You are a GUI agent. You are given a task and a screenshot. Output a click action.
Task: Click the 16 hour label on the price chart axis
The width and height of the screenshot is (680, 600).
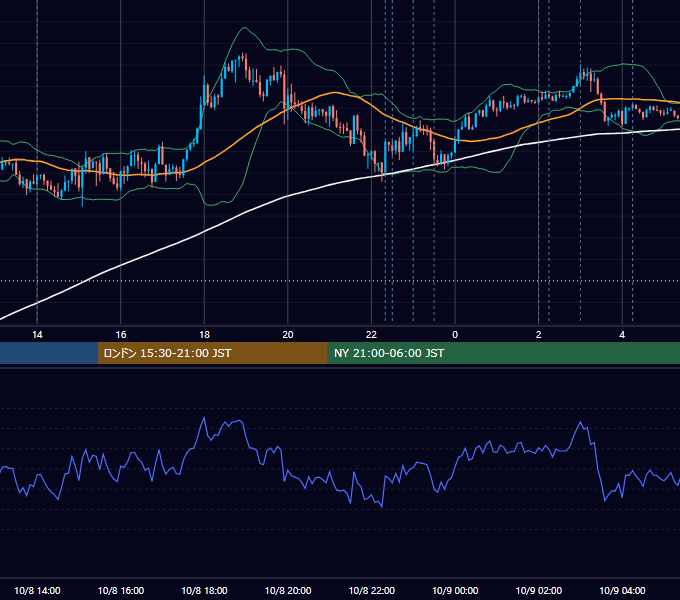pyautogui.click(x=121, y=335)
